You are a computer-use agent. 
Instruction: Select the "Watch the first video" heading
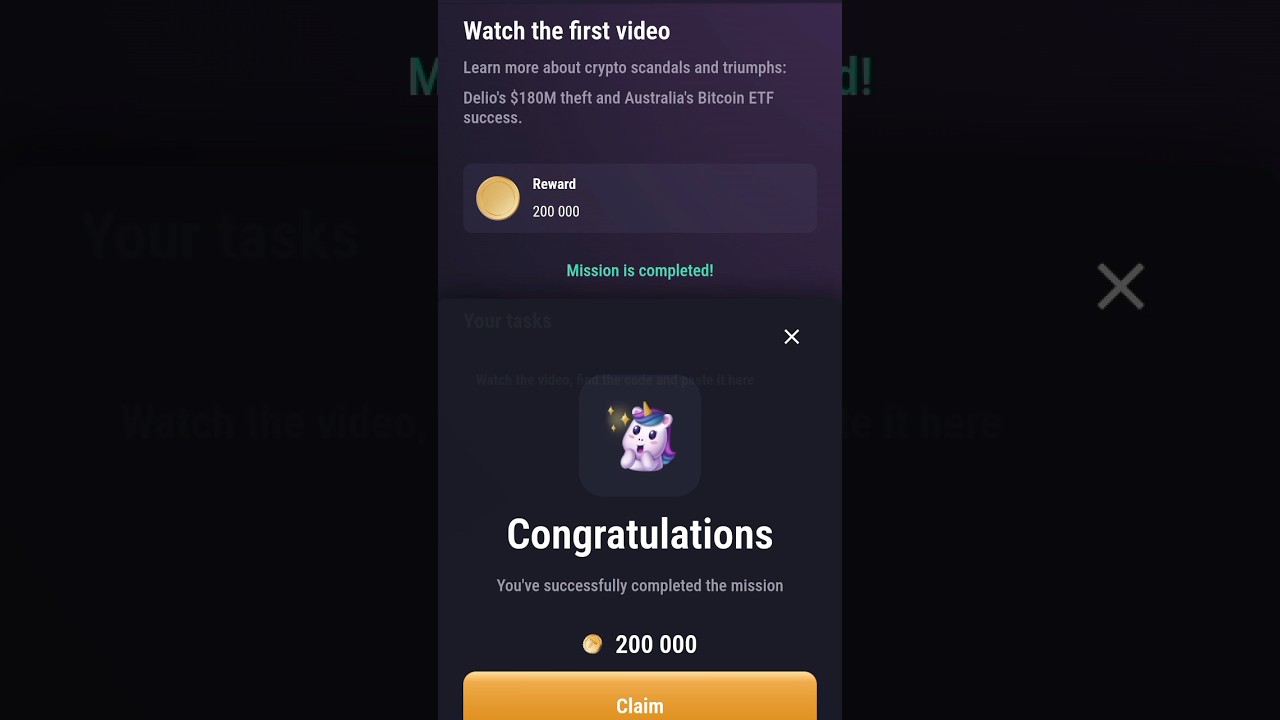pyautogui.click(x=566, y=31)
